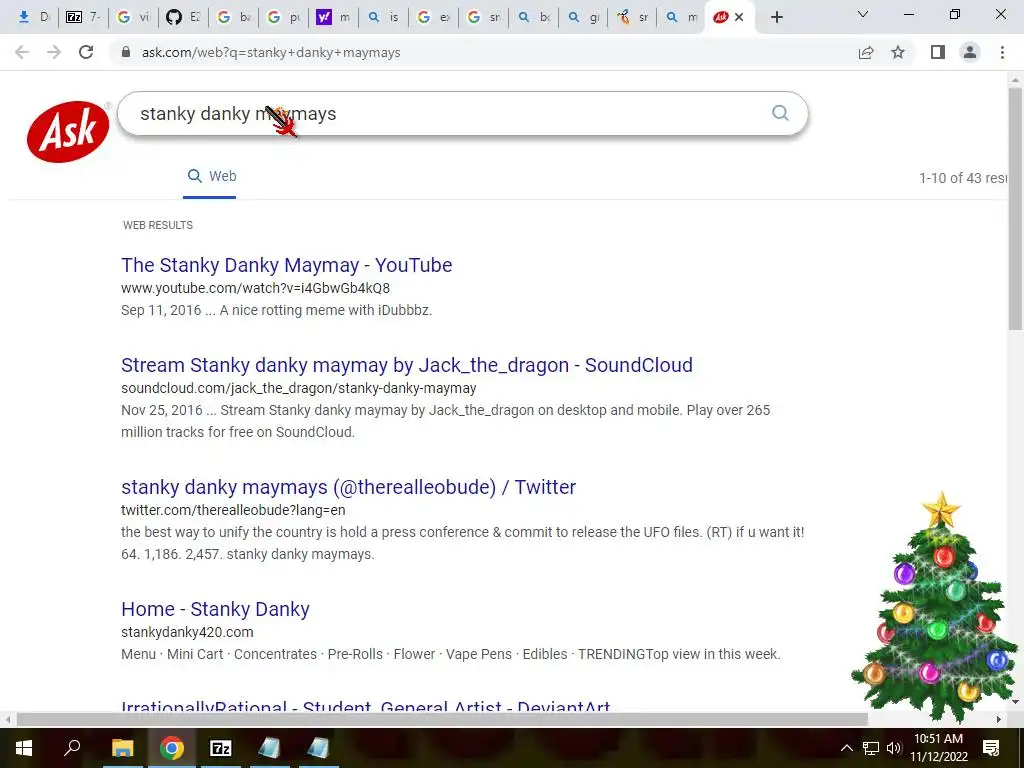Click the stankydanky420.com URL text
The height and width of the screenshot is (768, 1024).
(187, 632)
